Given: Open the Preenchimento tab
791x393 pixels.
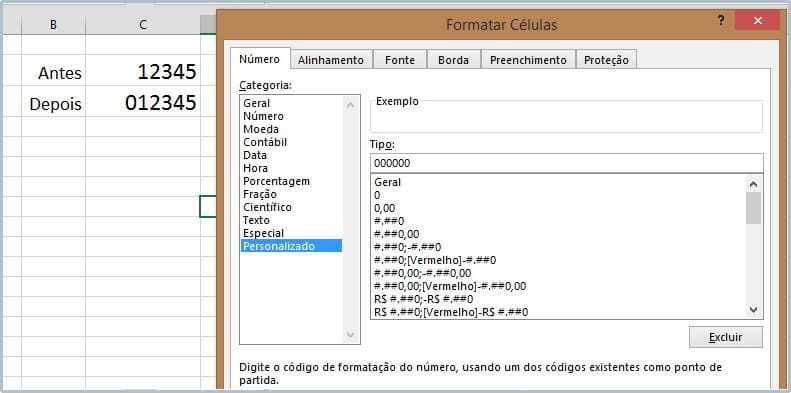Looking at the screenshot, I should [528, 60].
